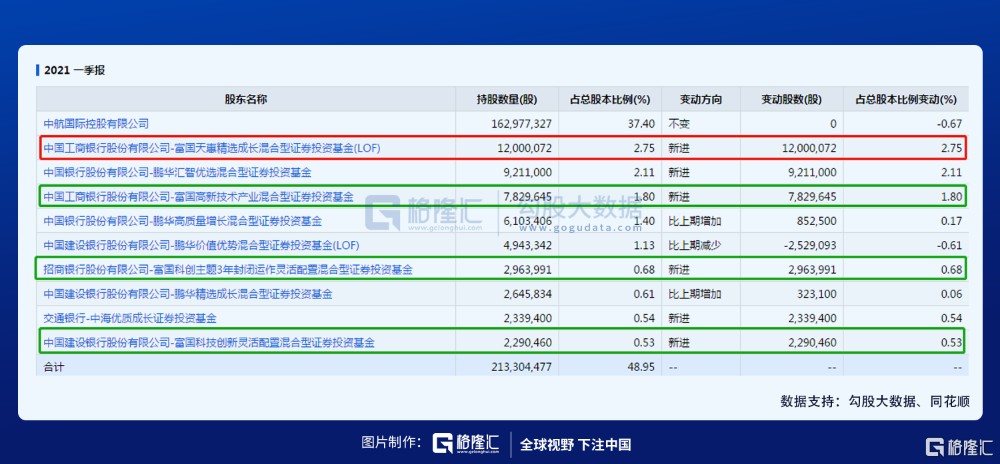Click the 格隆汇 logo beside 图片制作
1000x464 pixels.
tap(466, 444)
